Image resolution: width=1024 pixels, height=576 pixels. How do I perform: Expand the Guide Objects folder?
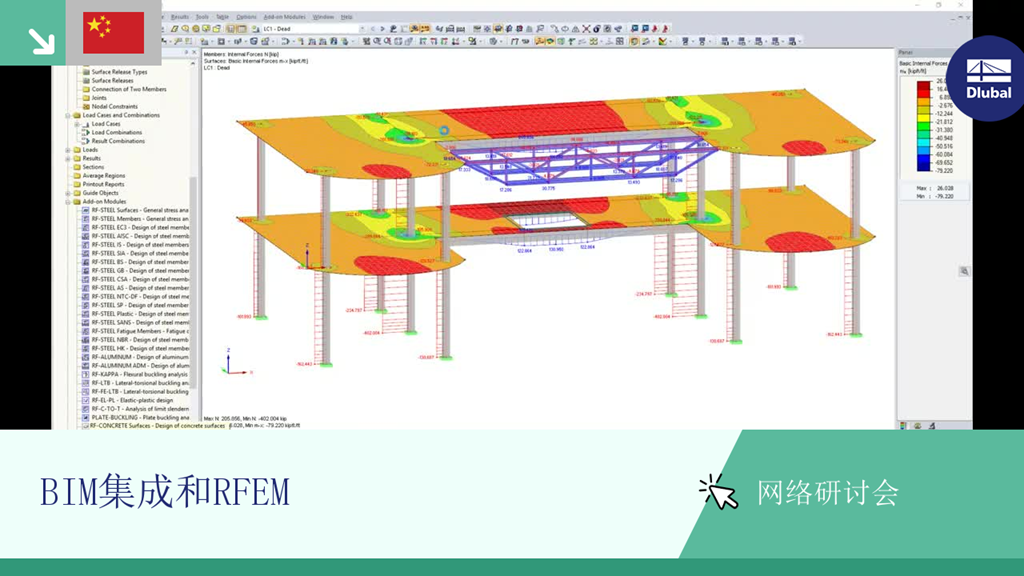[68, 193]
